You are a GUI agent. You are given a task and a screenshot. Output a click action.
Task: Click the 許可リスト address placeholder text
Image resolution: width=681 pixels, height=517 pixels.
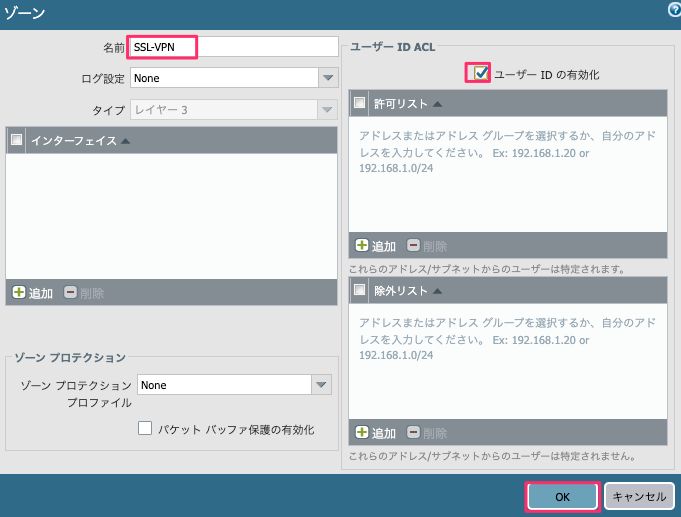(x=507, y=152)
